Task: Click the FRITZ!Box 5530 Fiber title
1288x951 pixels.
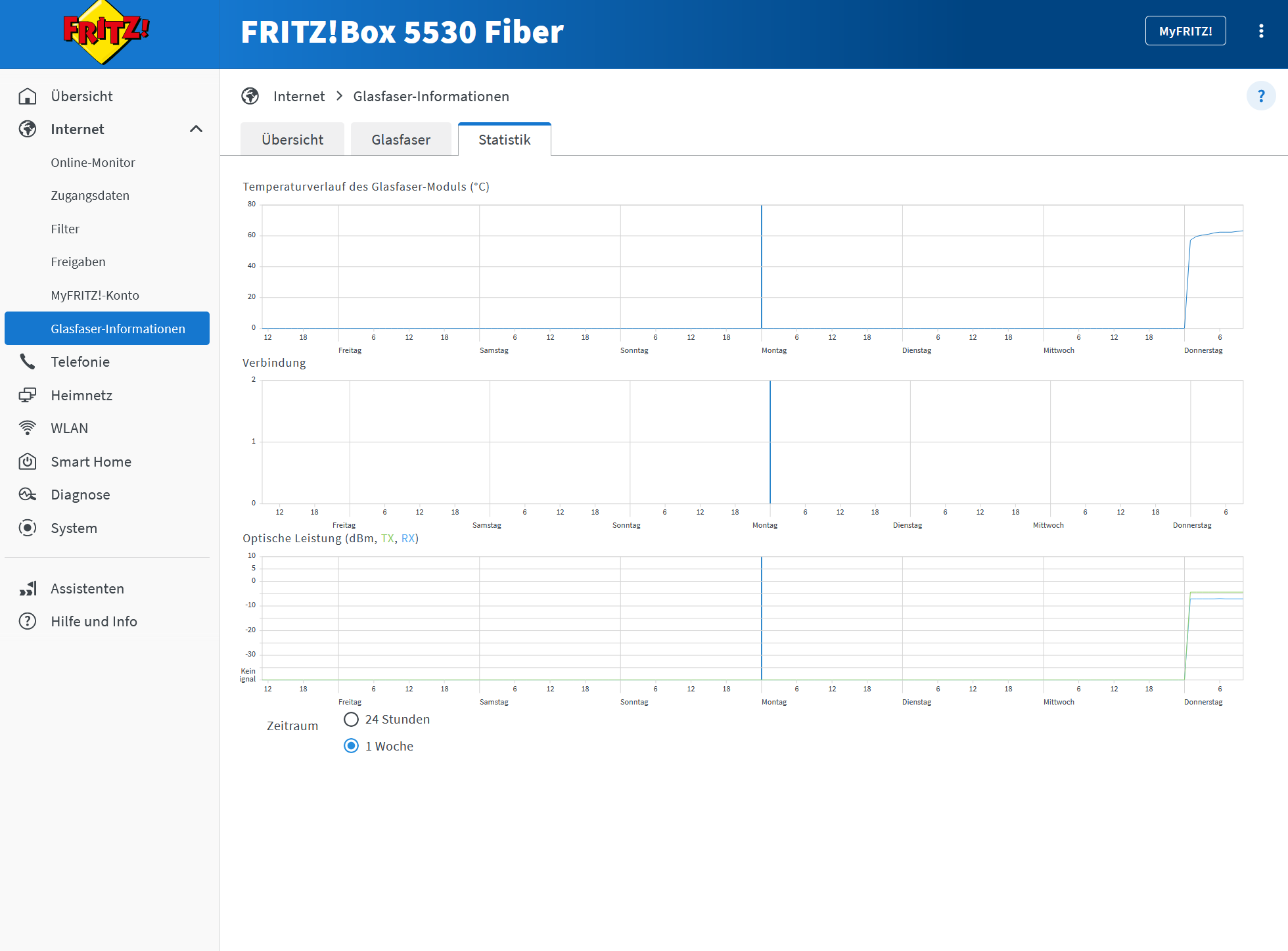Action: [x=402, y=32]
